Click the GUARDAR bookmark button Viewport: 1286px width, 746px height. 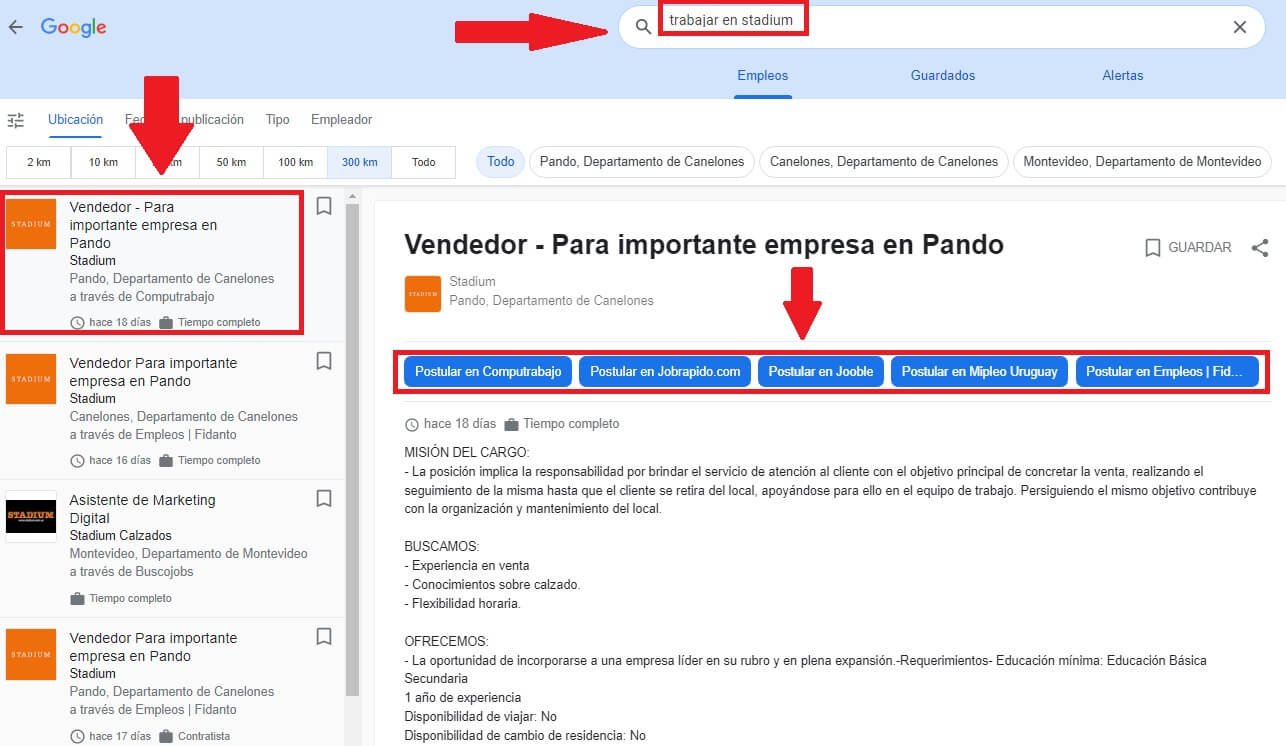pyautogui.click(x=1188, y=247)
